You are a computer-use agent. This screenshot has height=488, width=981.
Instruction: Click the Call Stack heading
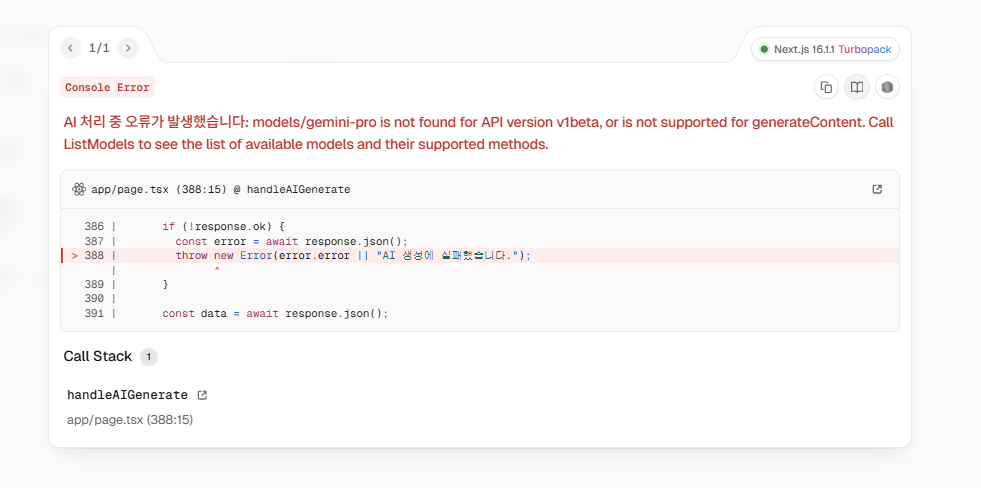(x=98, y=356)
